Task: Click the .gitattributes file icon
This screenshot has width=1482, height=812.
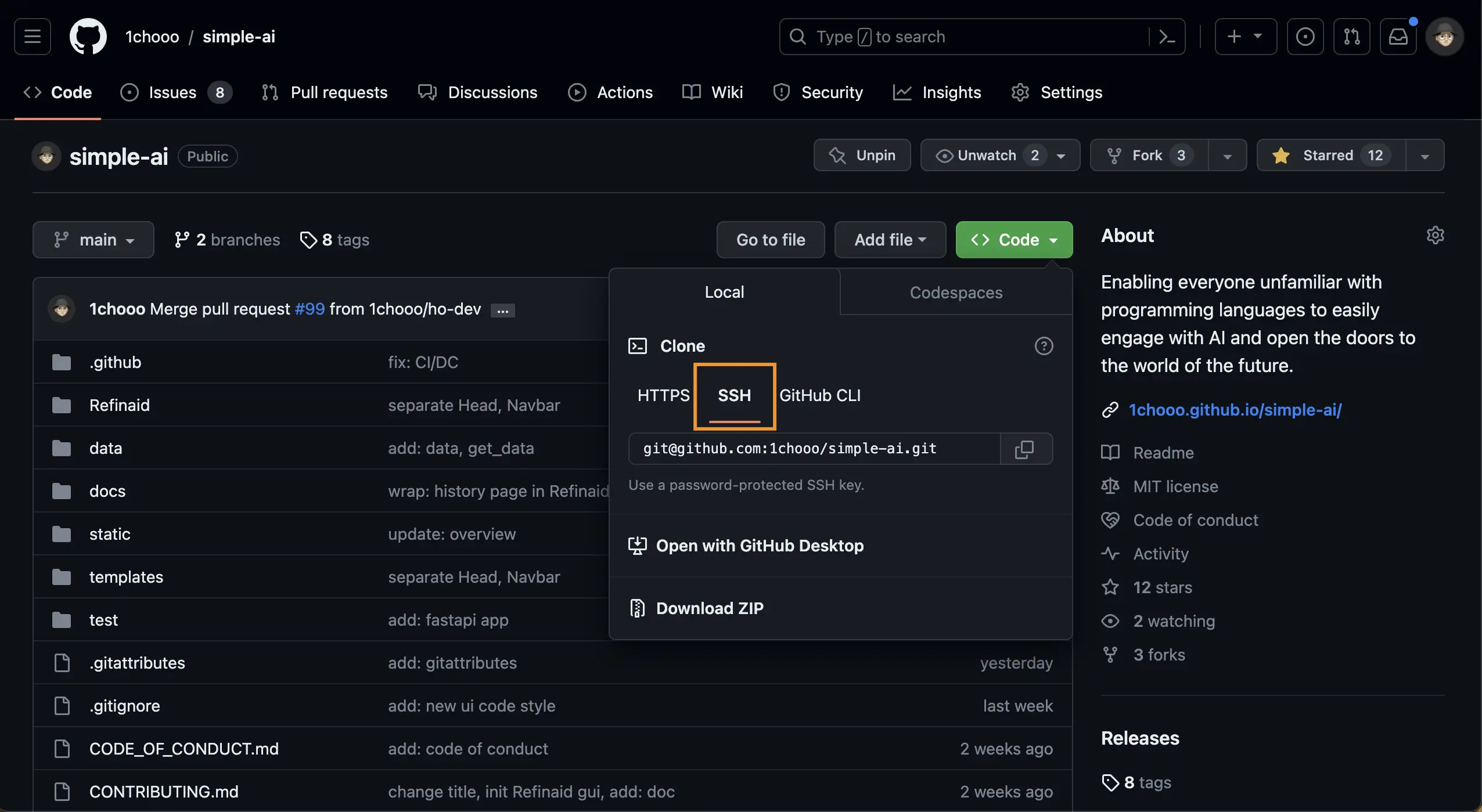Action: (x=62, y=663)
